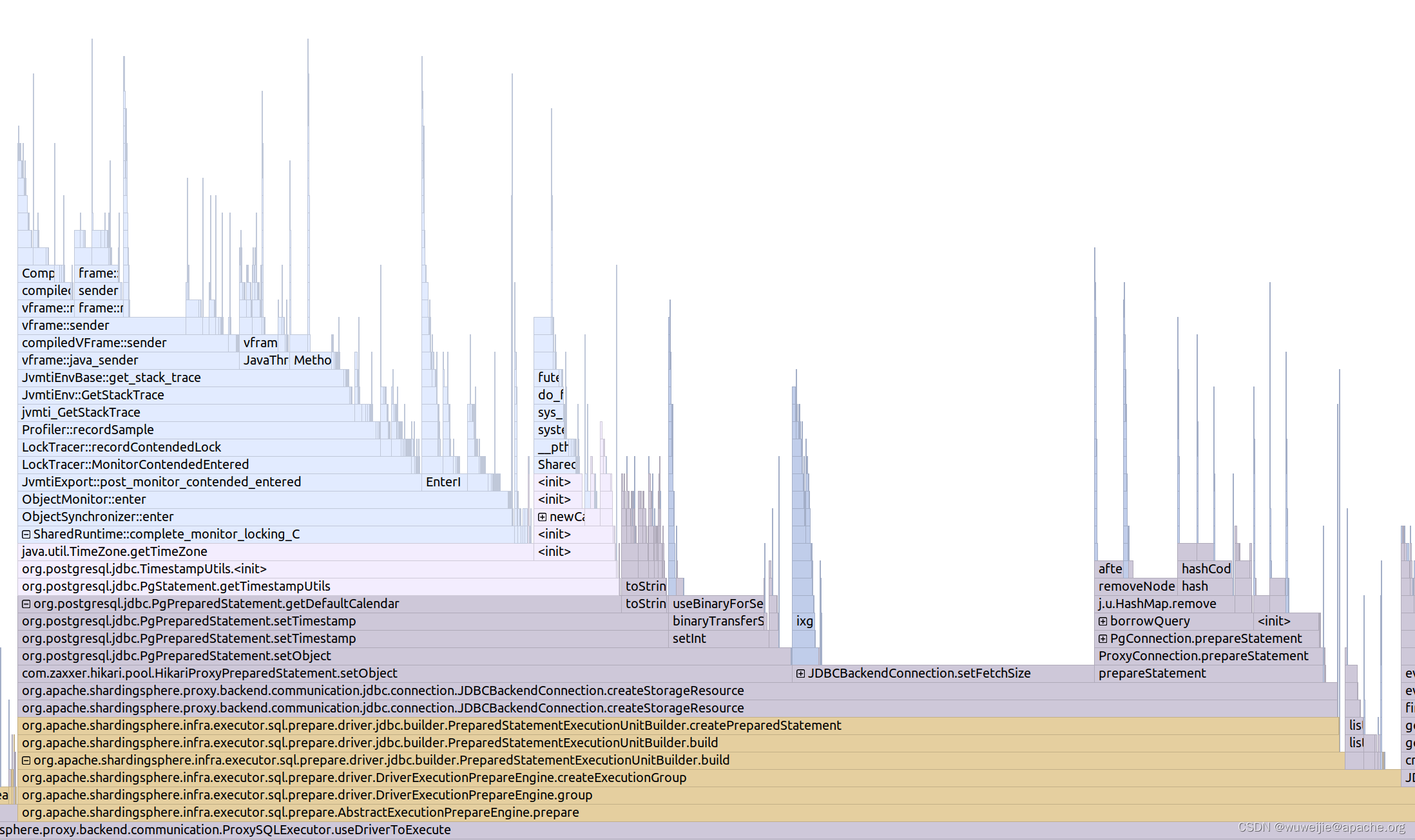Click PgPreparedStatement.setObject frame

405,656
